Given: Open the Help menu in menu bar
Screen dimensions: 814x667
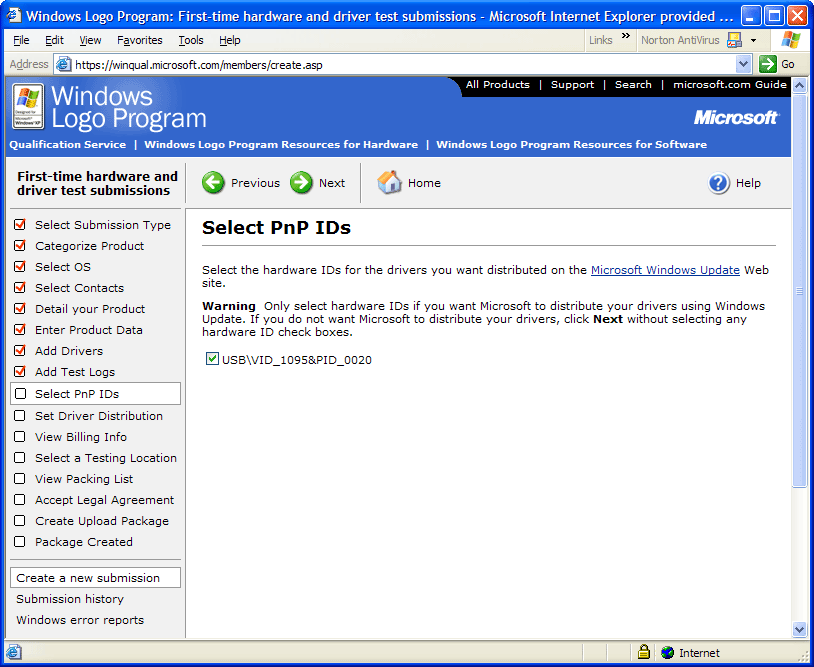Looking at the screenshot, I should tap(229, 40).
